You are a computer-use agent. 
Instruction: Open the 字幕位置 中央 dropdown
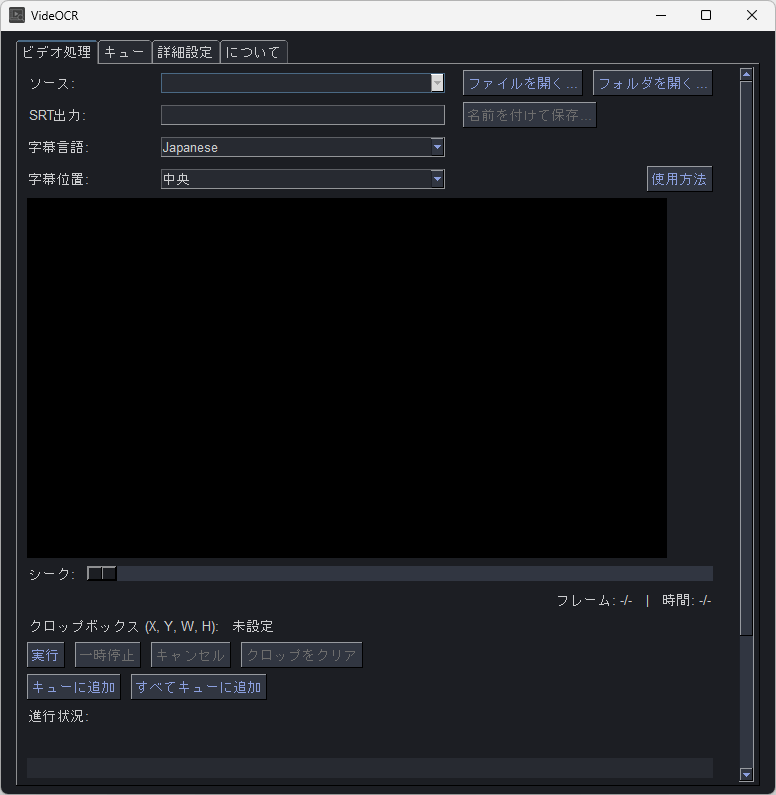pyautogui.click(x=437, y=179)
